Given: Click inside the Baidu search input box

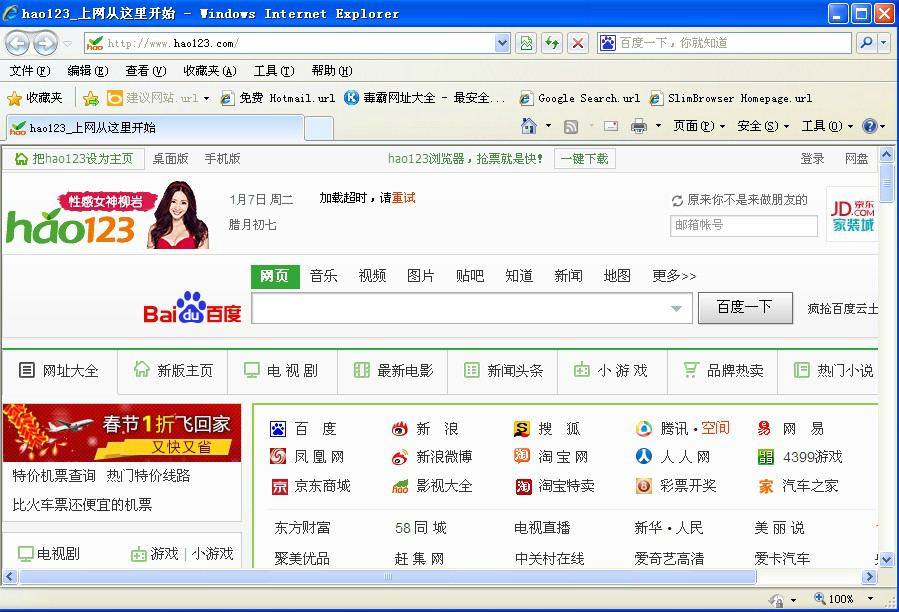Looking at the screenshot, I should 460,308.
